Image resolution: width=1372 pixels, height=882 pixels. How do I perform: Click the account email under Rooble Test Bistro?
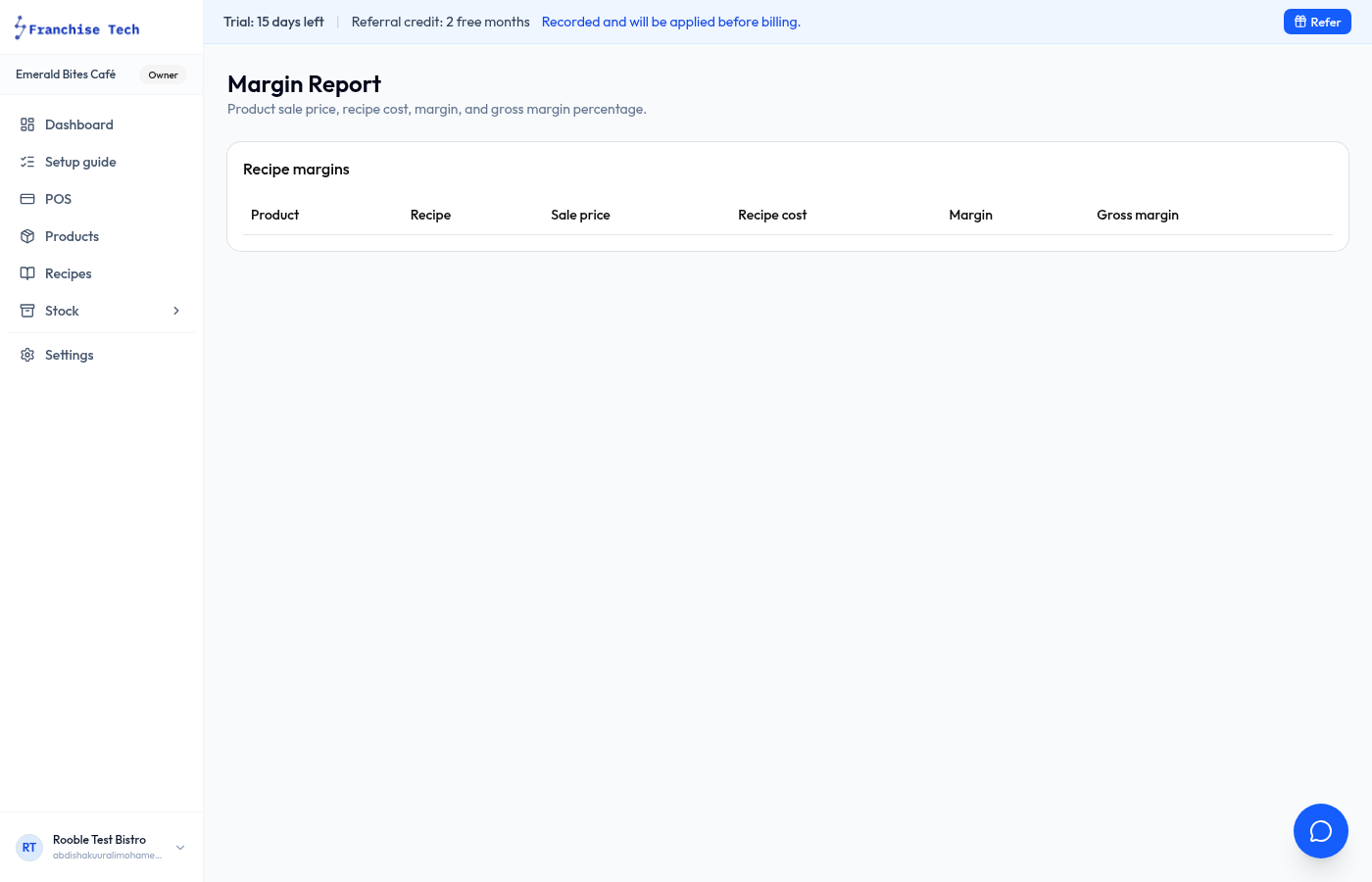point(108,856)
